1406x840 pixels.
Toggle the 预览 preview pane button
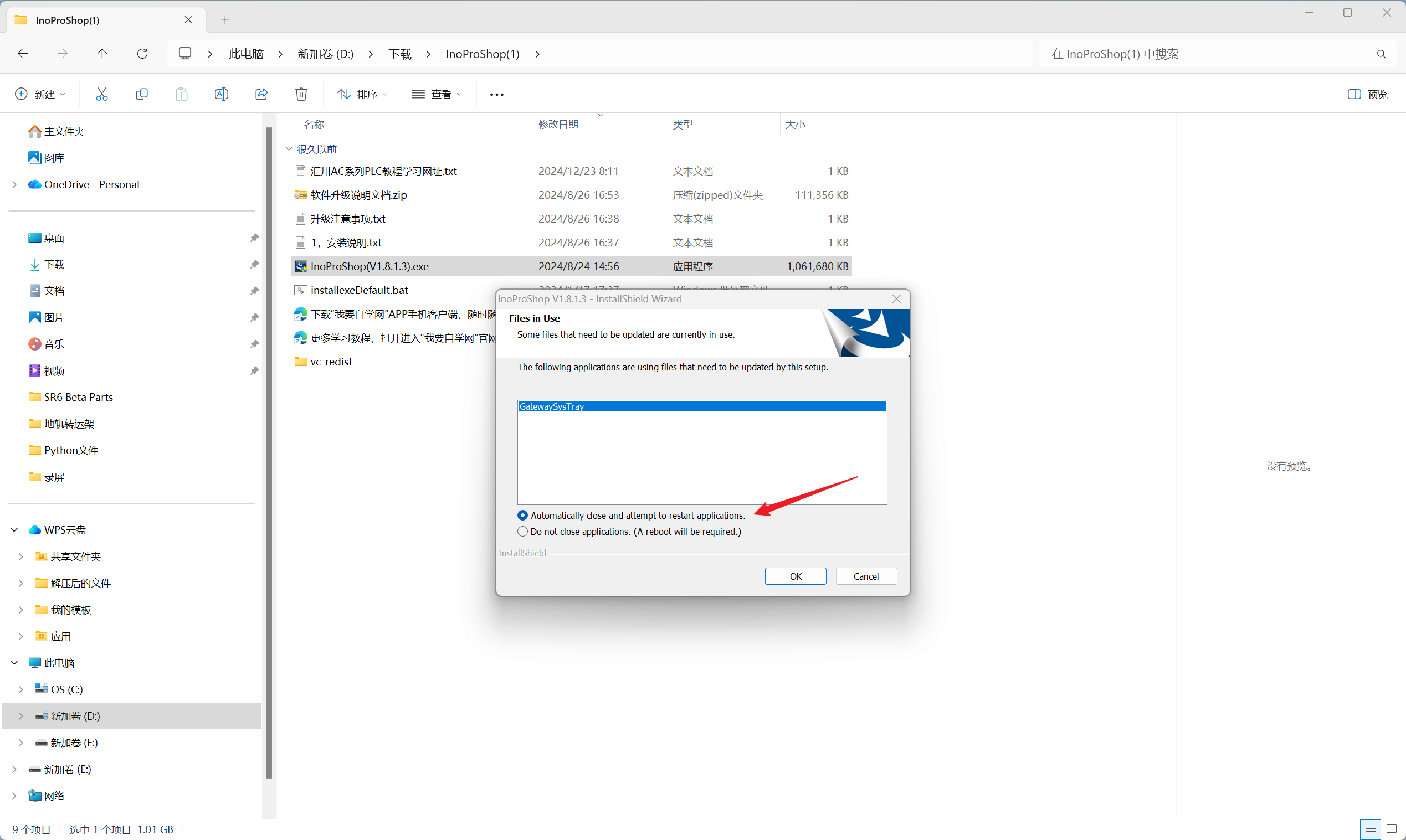point(1367,94)
